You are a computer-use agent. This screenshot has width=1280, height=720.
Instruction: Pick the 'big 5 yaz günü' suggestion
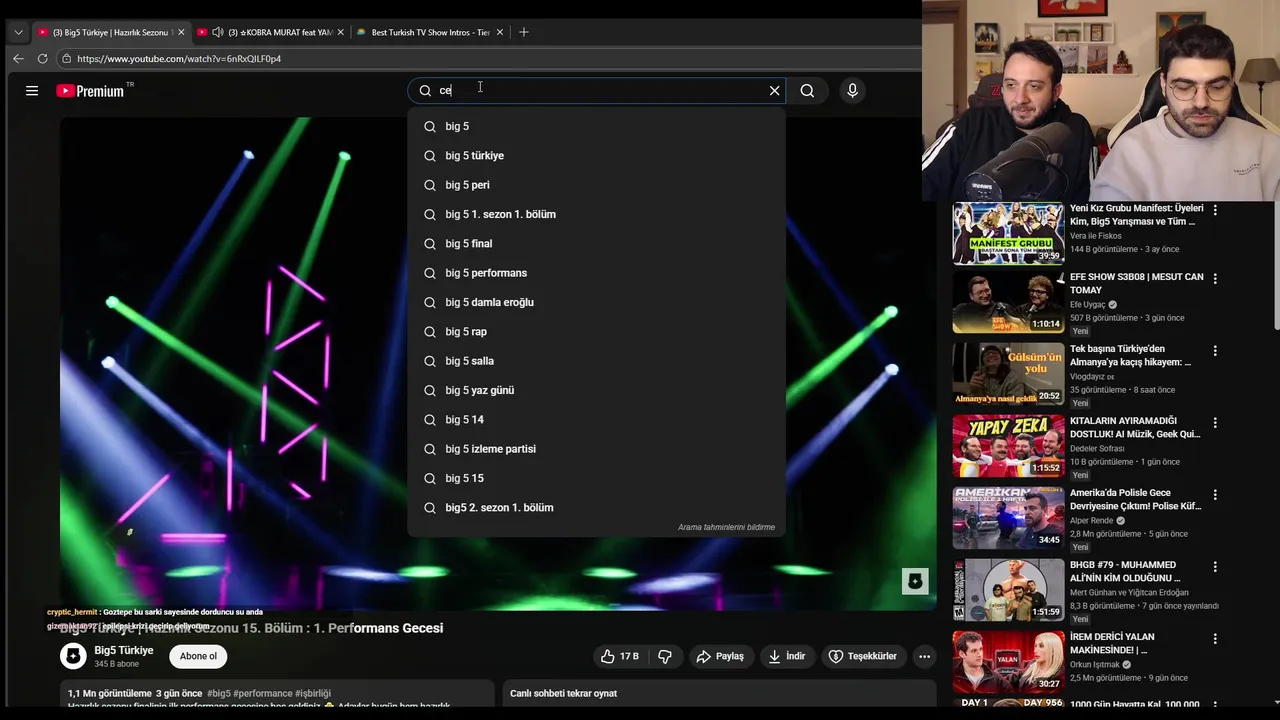pos(596,390)
